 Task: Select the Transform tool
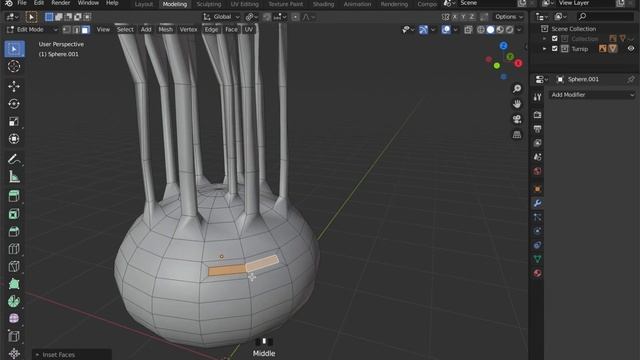(x=14, y=139)
